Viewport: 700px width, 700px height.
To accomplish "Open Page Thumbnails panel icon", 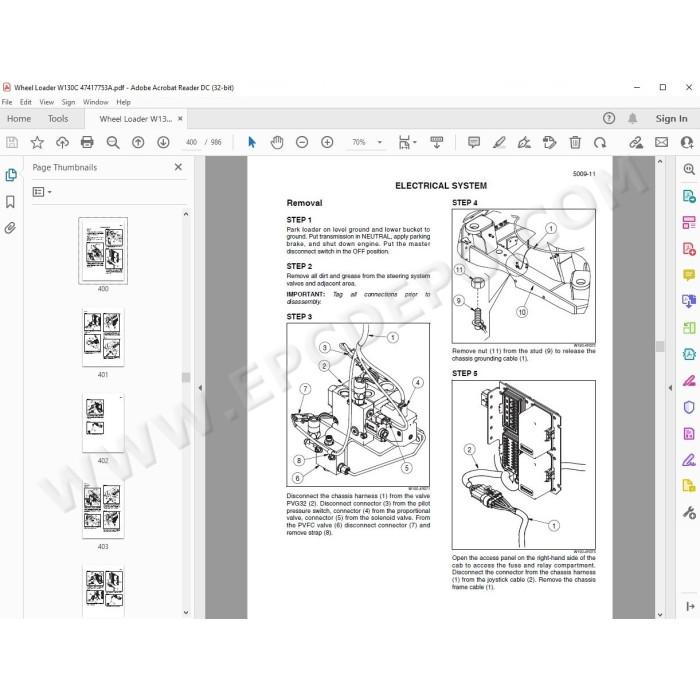I will click(11, 175).
